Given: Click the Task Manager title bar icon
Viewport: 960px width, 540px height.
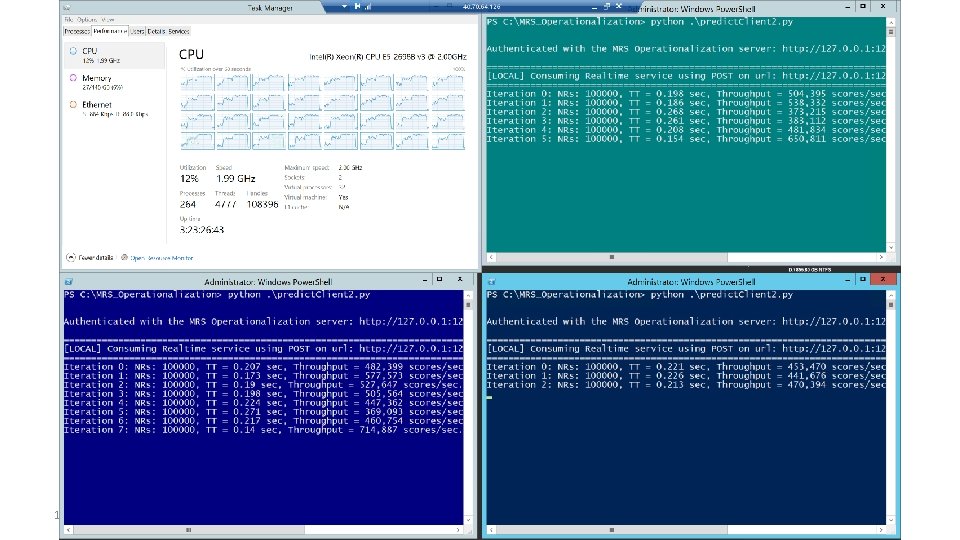Looking at the screenshot, I should (x=67, y=8).
